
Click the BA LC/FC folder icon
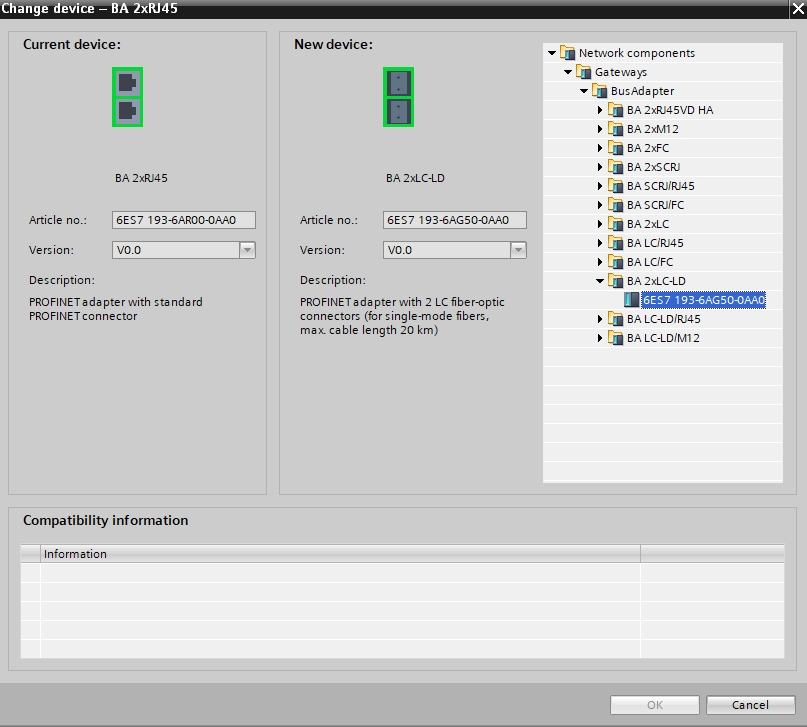point(616,262)
